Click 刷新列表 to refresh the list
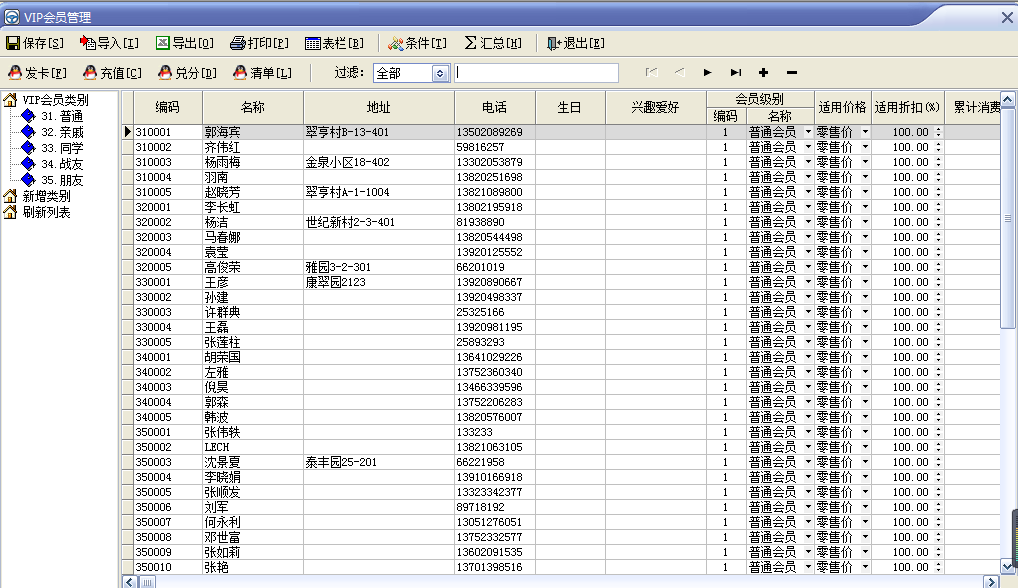Viewport: 1018px width, 588px height. pos(46,212)
